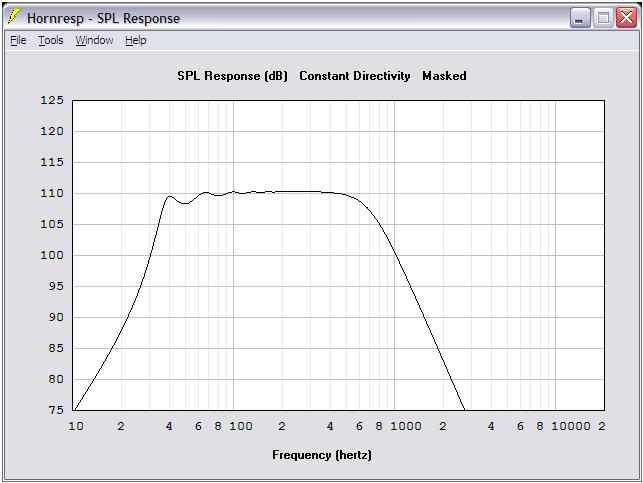Open the Help menu

136,40
